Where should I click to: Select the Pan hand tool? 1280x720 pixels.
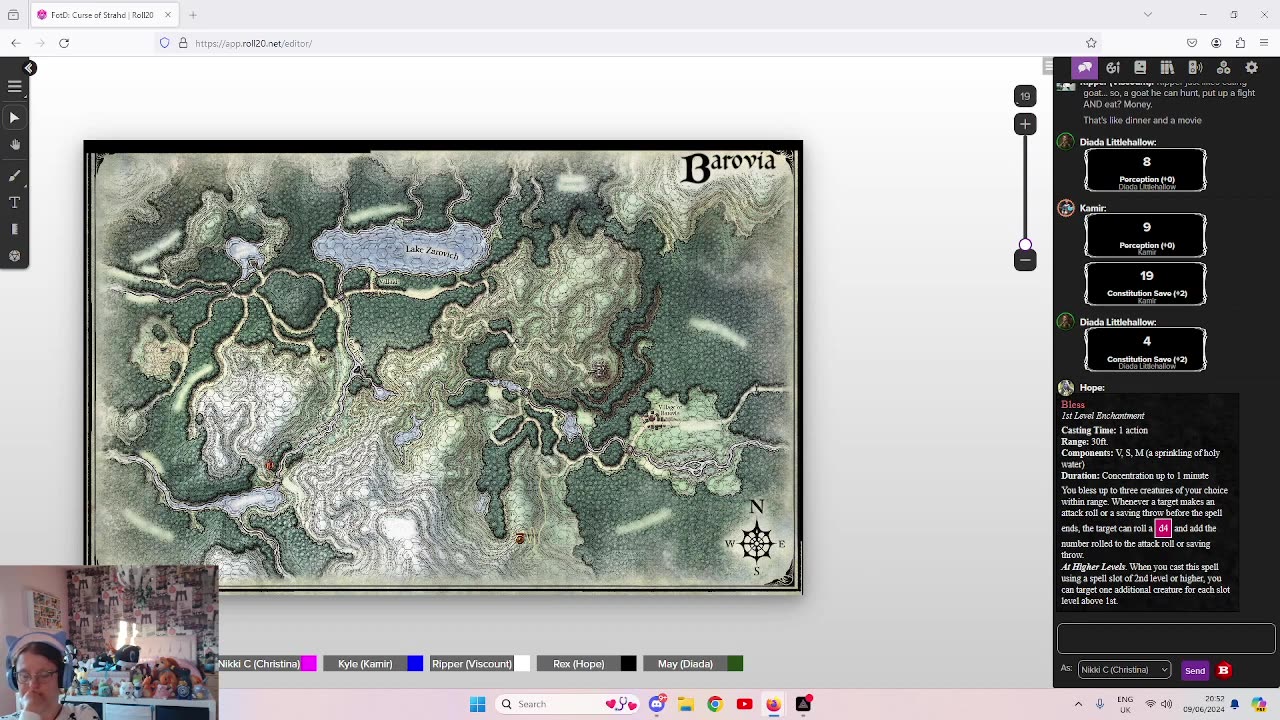(14, 145)
